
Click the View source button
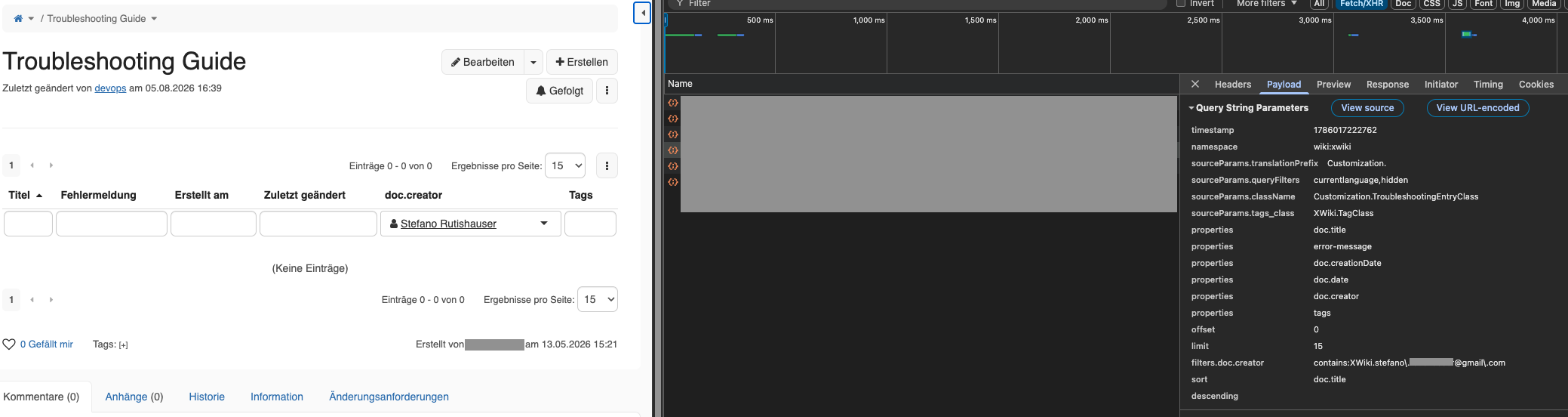click(x=1367, y=108)
